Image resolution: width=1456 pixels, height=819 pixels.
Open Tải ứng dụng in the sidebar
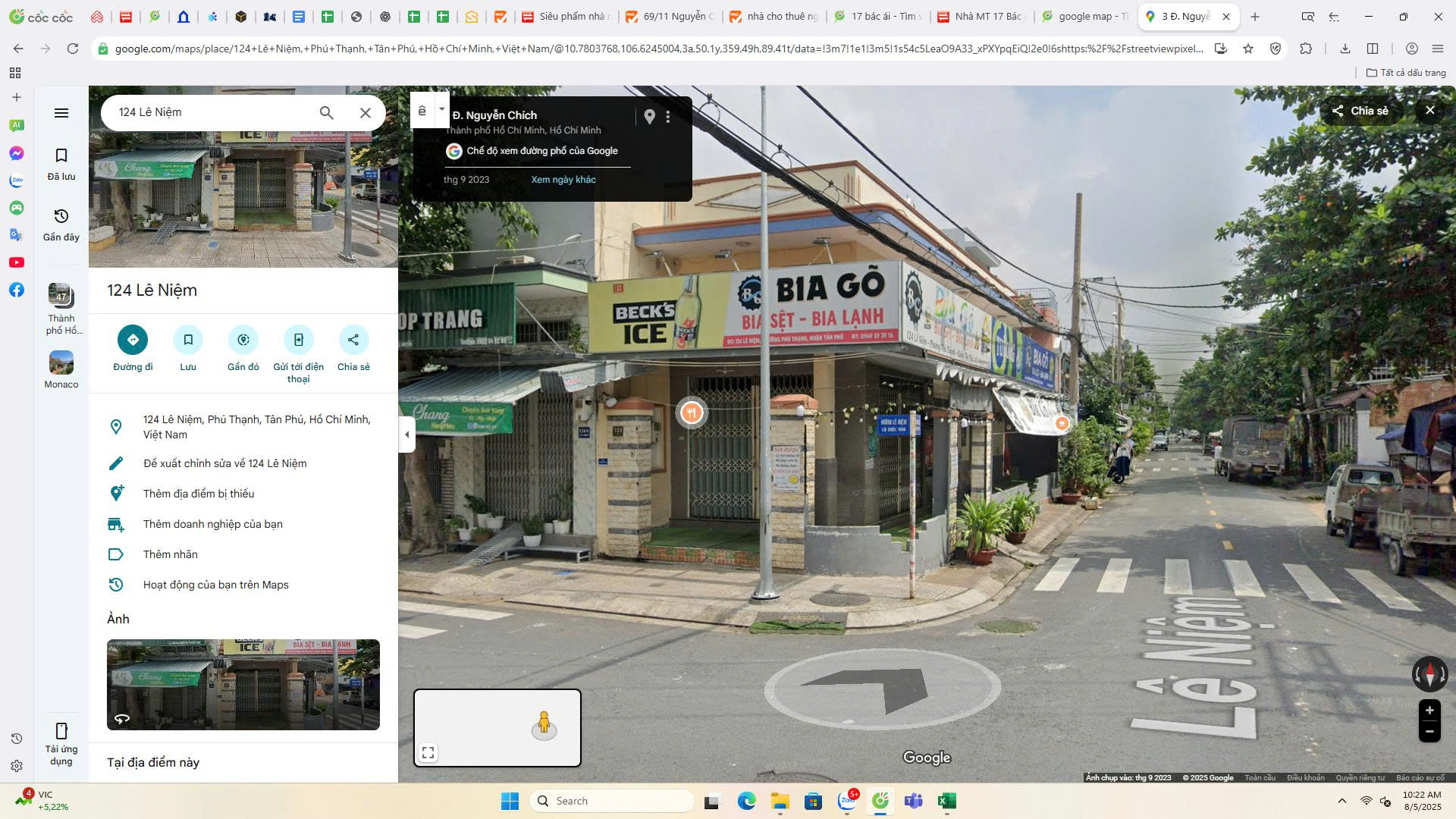(x=61, y=744)
